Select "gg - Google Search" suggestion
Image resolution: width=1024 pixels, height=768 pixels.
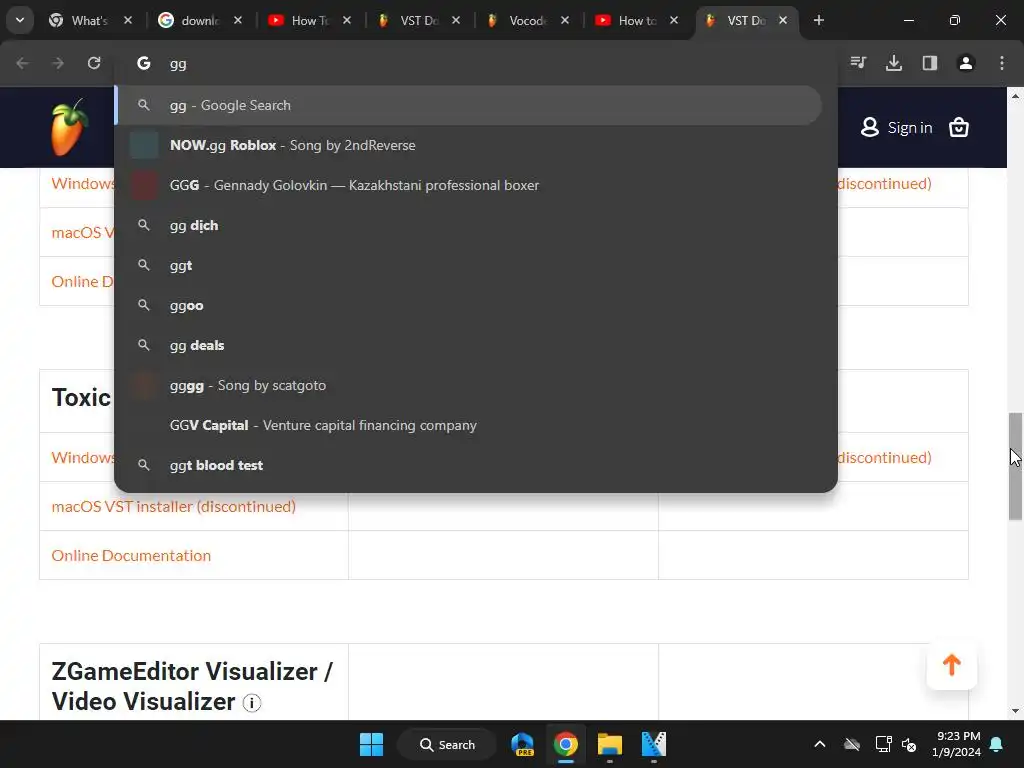(468, 105)
